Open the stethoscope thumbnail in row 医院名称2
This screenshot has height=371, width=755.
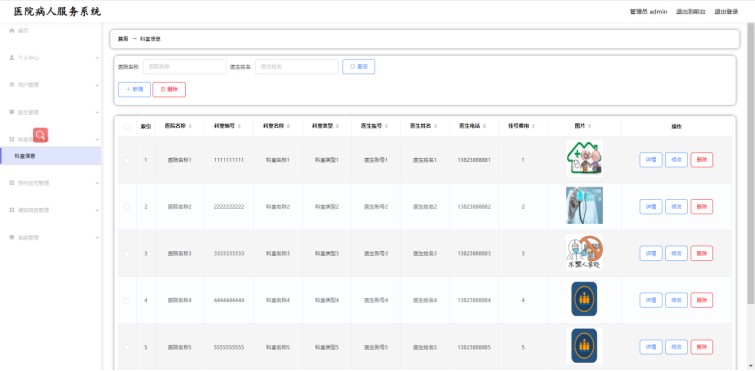(x=584, y=205)
